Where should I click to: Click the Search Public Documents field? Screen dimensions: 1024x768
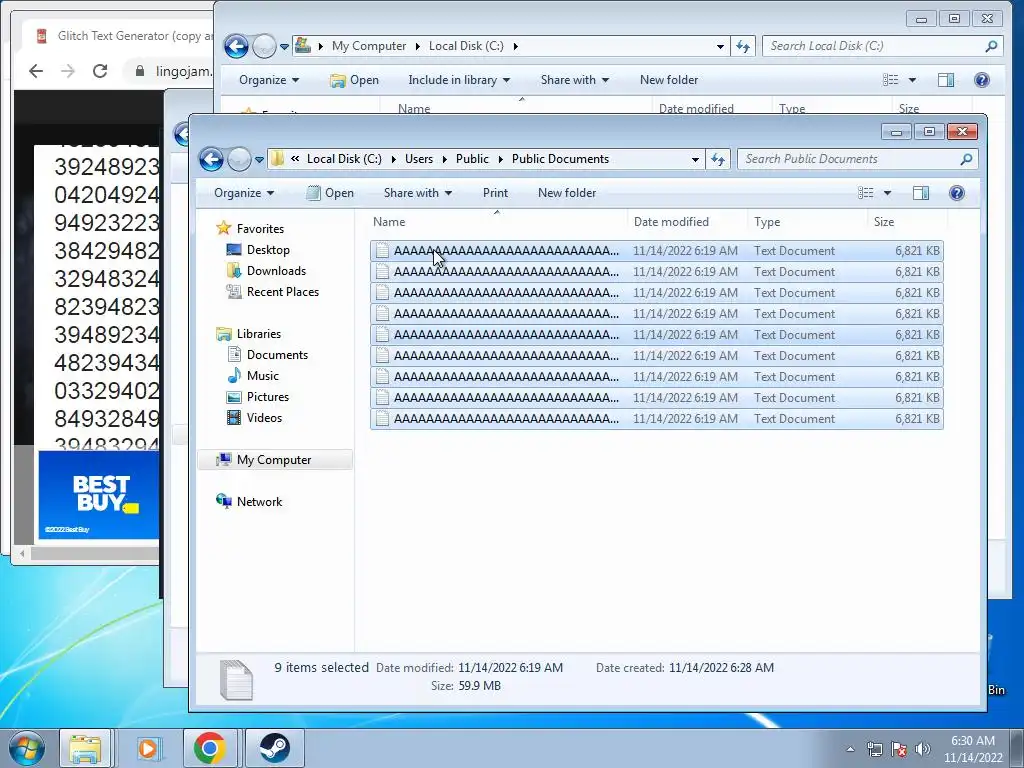857,159
